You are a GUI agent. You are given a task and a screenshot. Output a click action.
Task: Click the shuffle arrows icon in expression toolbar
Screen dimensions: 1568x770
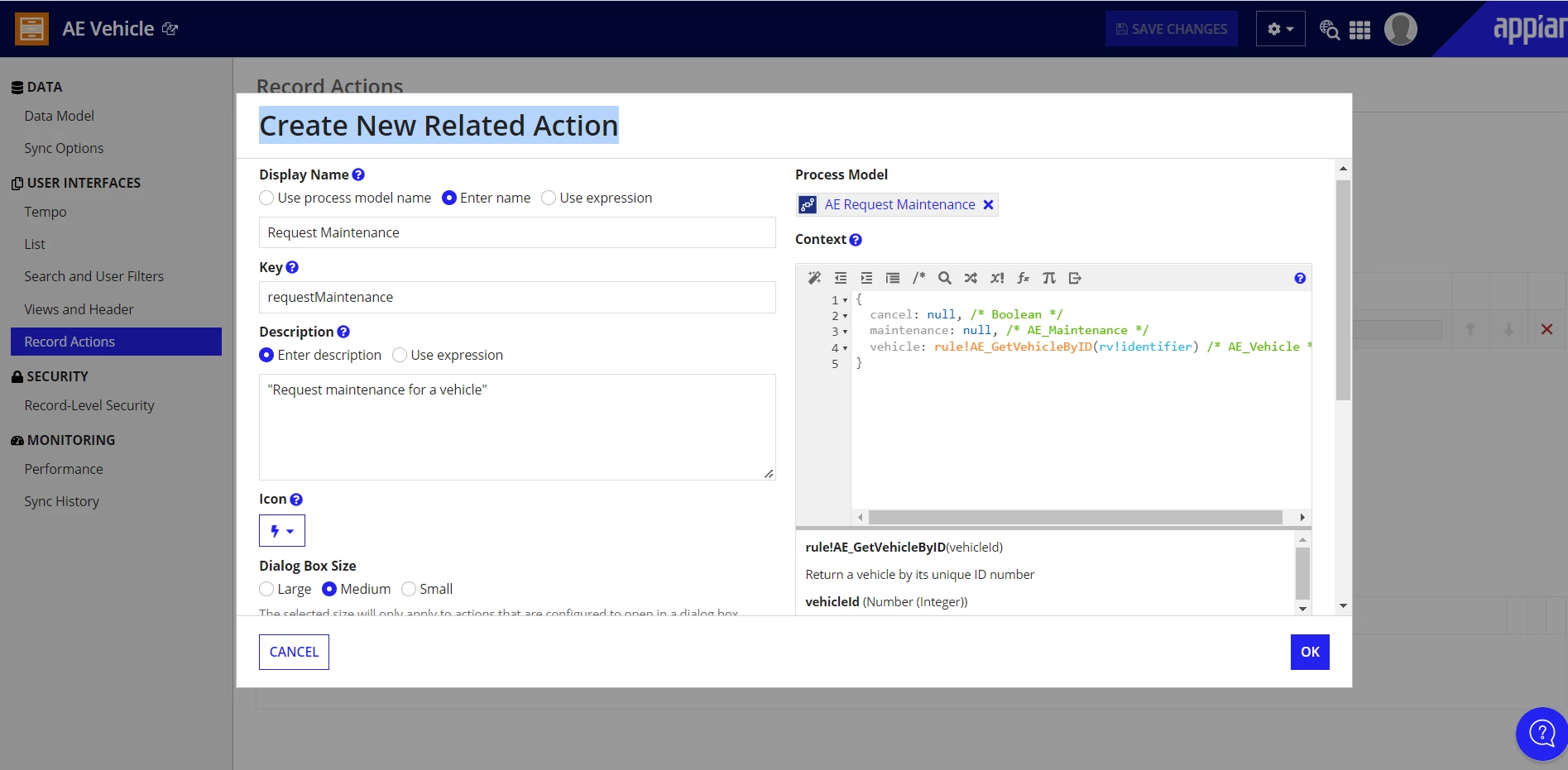coord(971,278)
